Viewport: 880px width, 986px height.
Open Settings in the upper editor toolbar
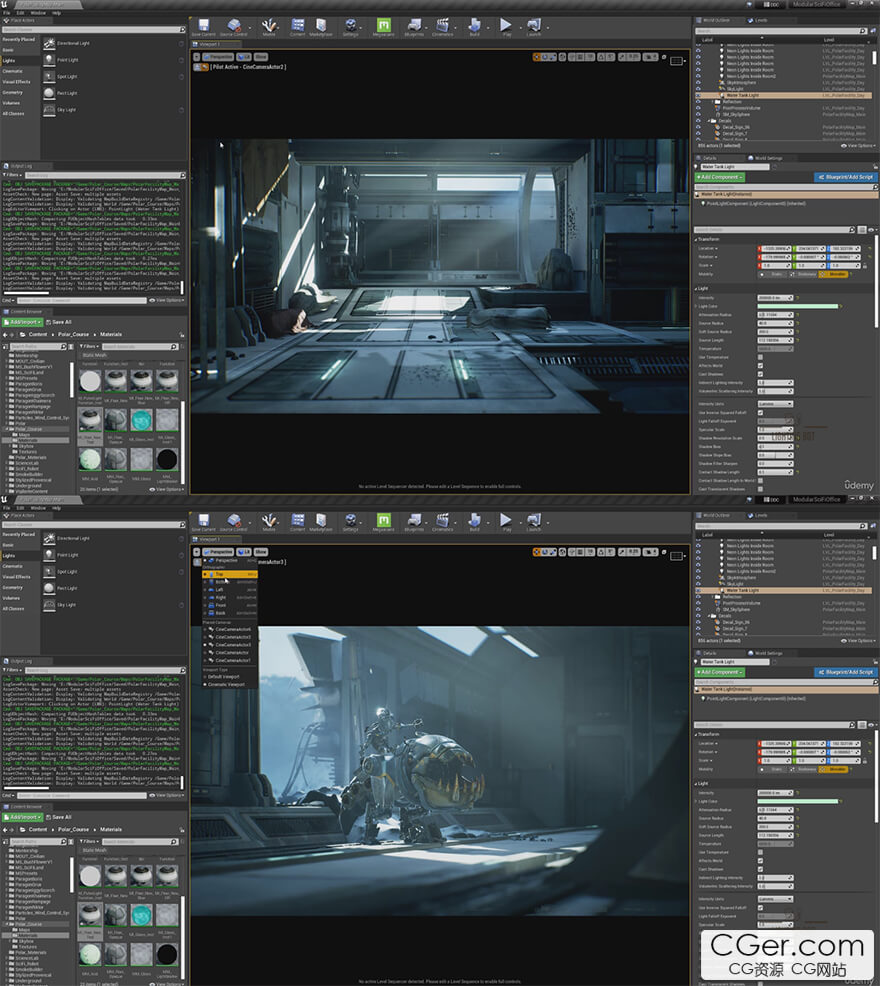(x=350, y=26)
